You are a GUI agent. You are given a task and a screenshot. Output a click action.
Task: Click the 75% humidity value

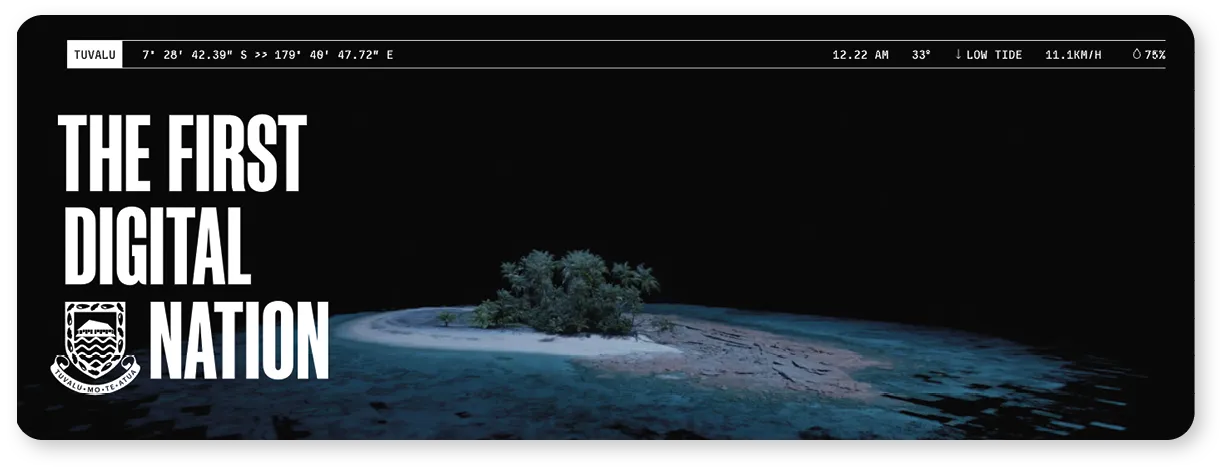[x=1155, y=55]
